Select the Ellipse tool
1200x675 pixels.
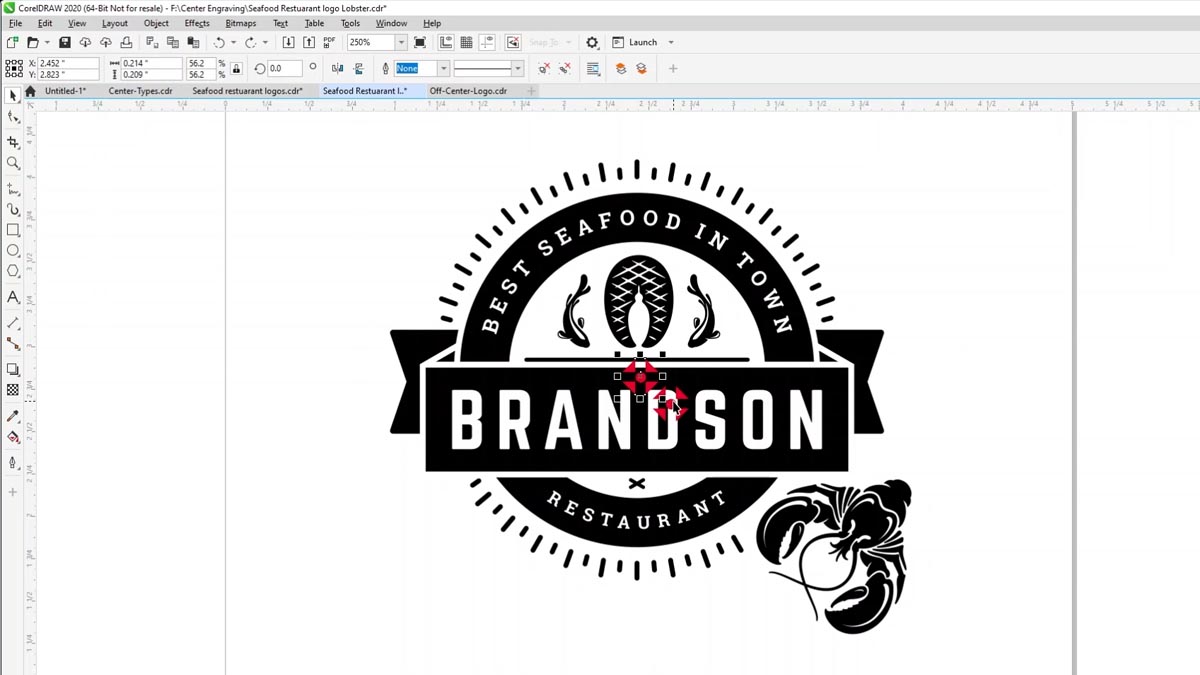(x=13, y=251)
